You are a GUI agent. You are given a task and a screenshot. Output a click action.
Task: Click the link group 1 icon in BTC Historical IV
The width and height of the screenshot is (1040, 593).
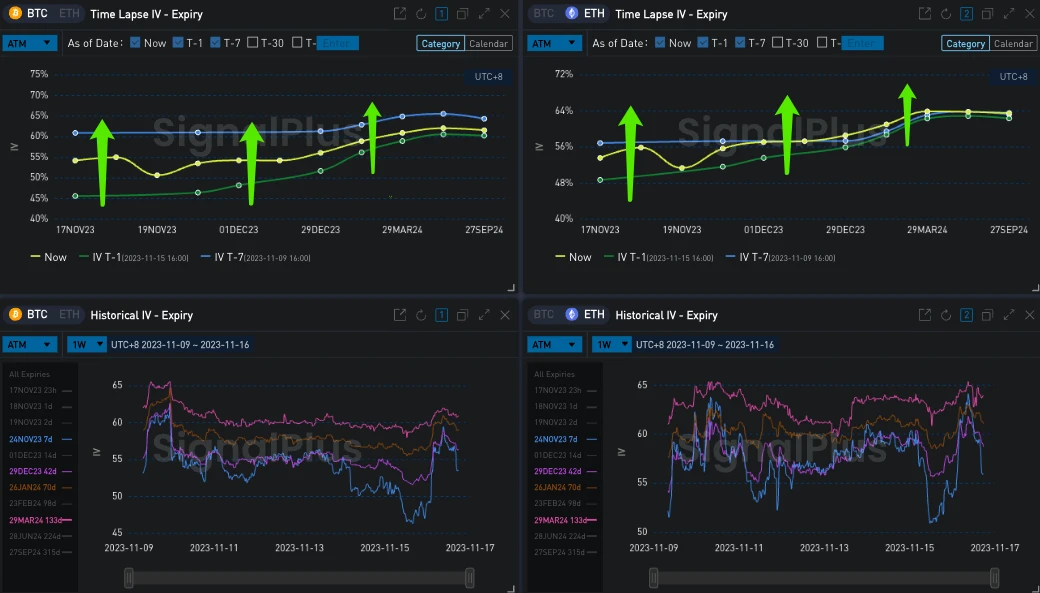pyautogui.click(x=441, y=315)
